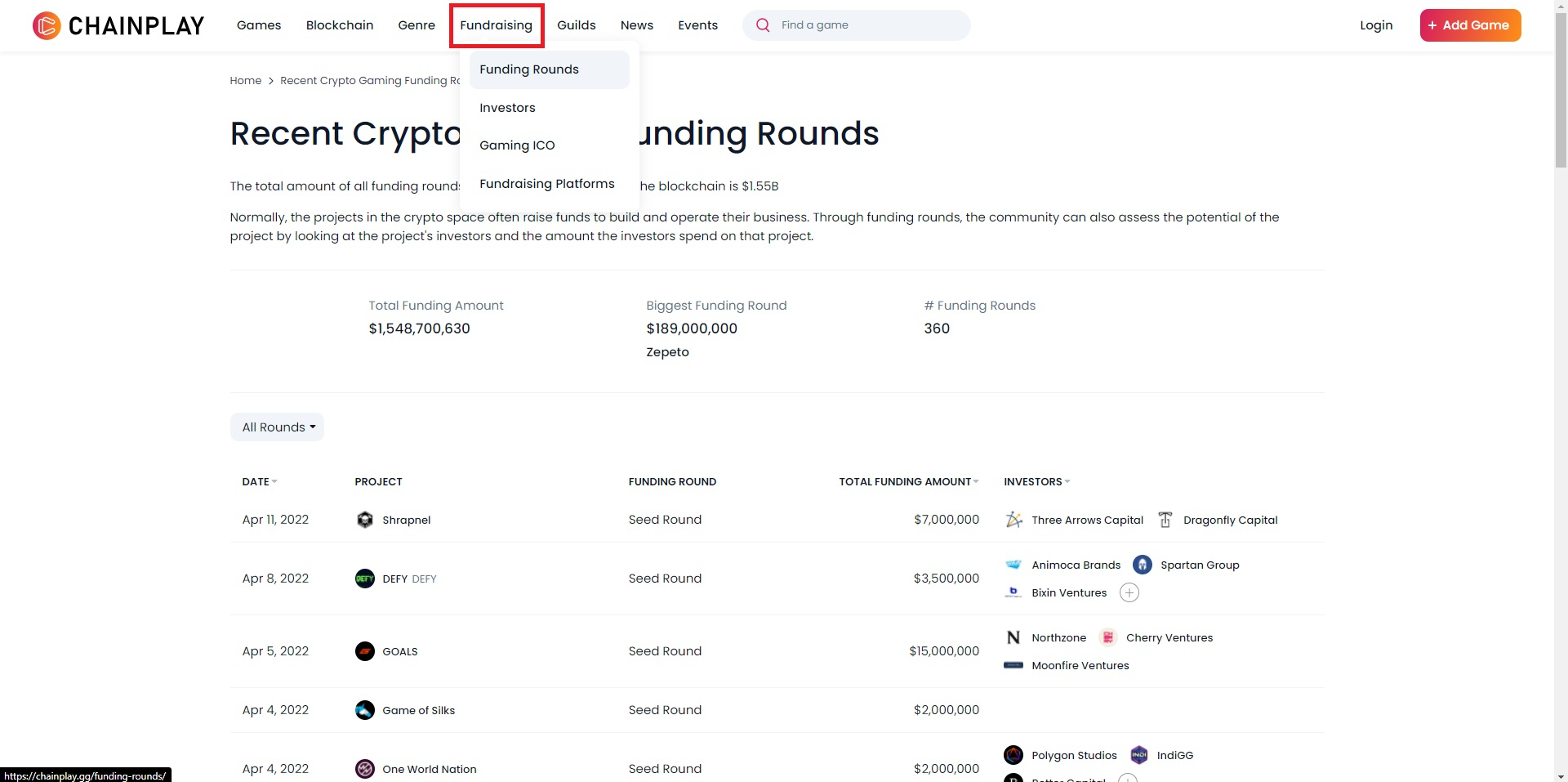Click the Cherry Ventures logo
Viewport: 1568px width, 782px height.
tap(1108, 637)
